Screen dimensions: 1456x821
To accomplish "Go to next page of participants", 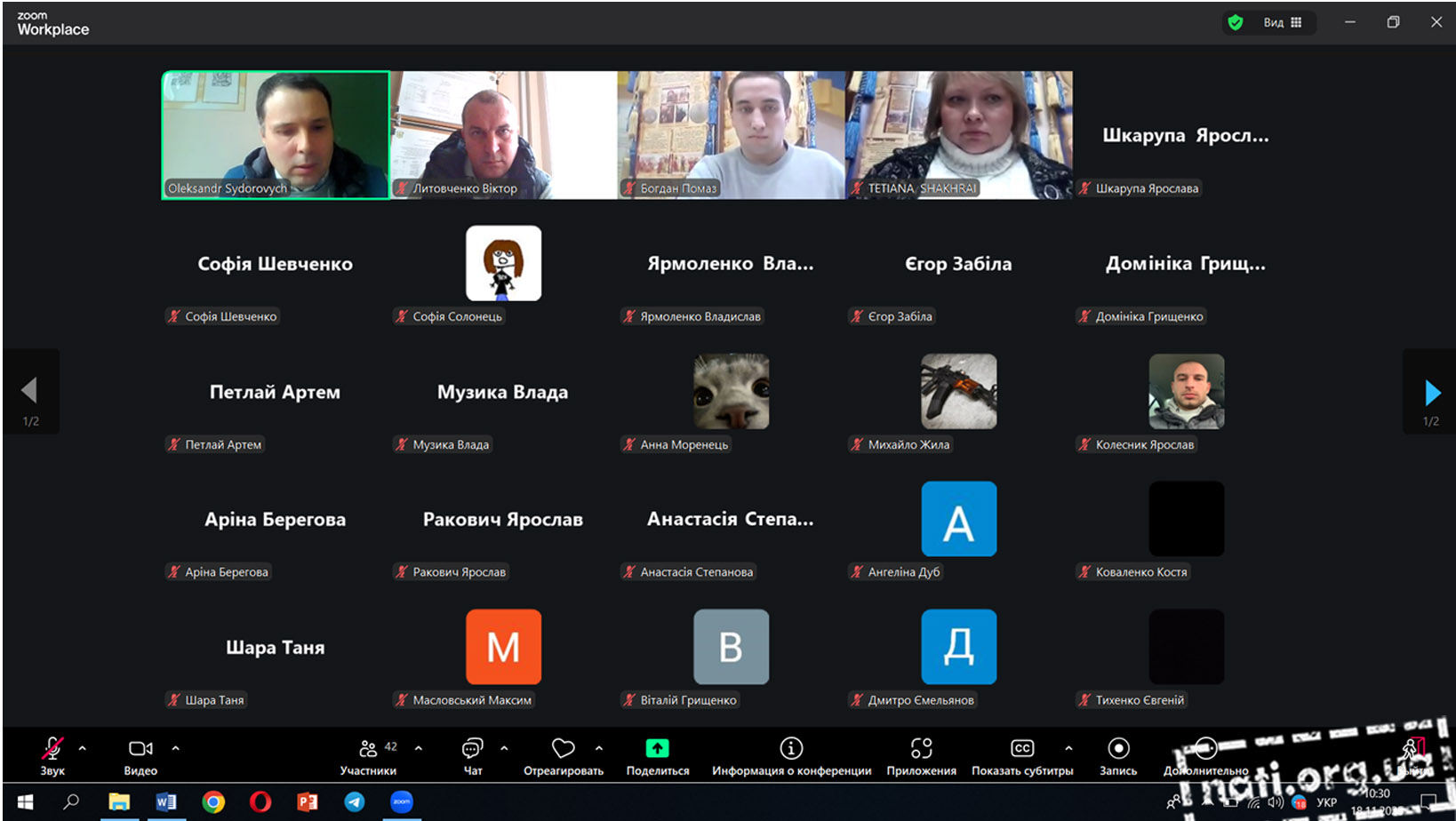I will coord(1432,392).
